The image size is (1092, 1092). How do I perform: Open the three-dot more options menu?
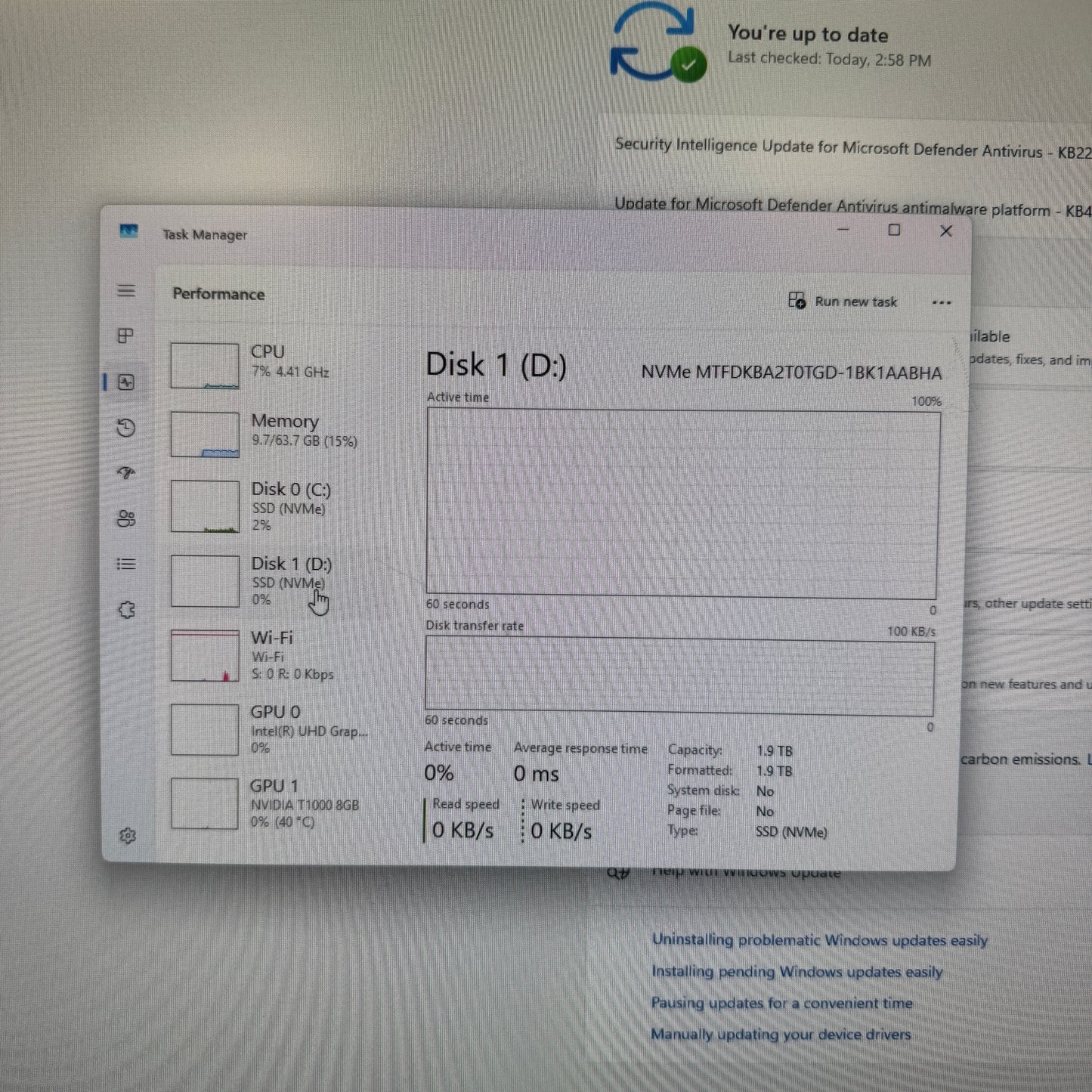[942, 302]
